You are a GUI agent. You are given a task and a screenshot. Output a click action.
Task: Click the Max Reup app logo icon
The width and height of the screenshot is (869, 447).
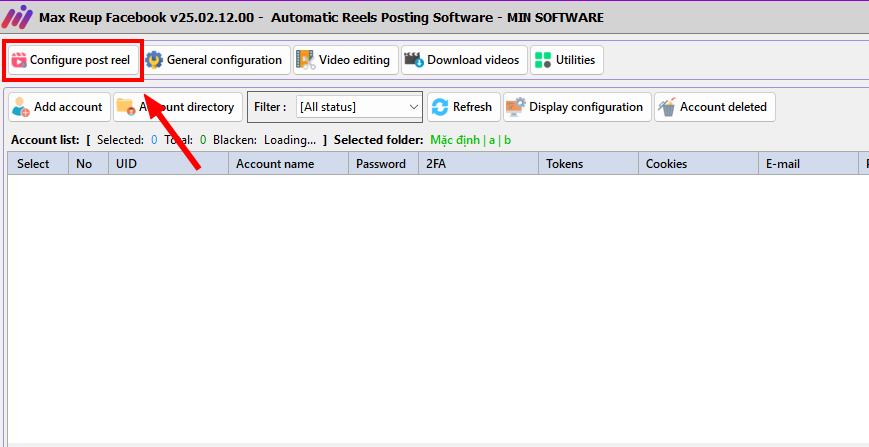[17, 17]
